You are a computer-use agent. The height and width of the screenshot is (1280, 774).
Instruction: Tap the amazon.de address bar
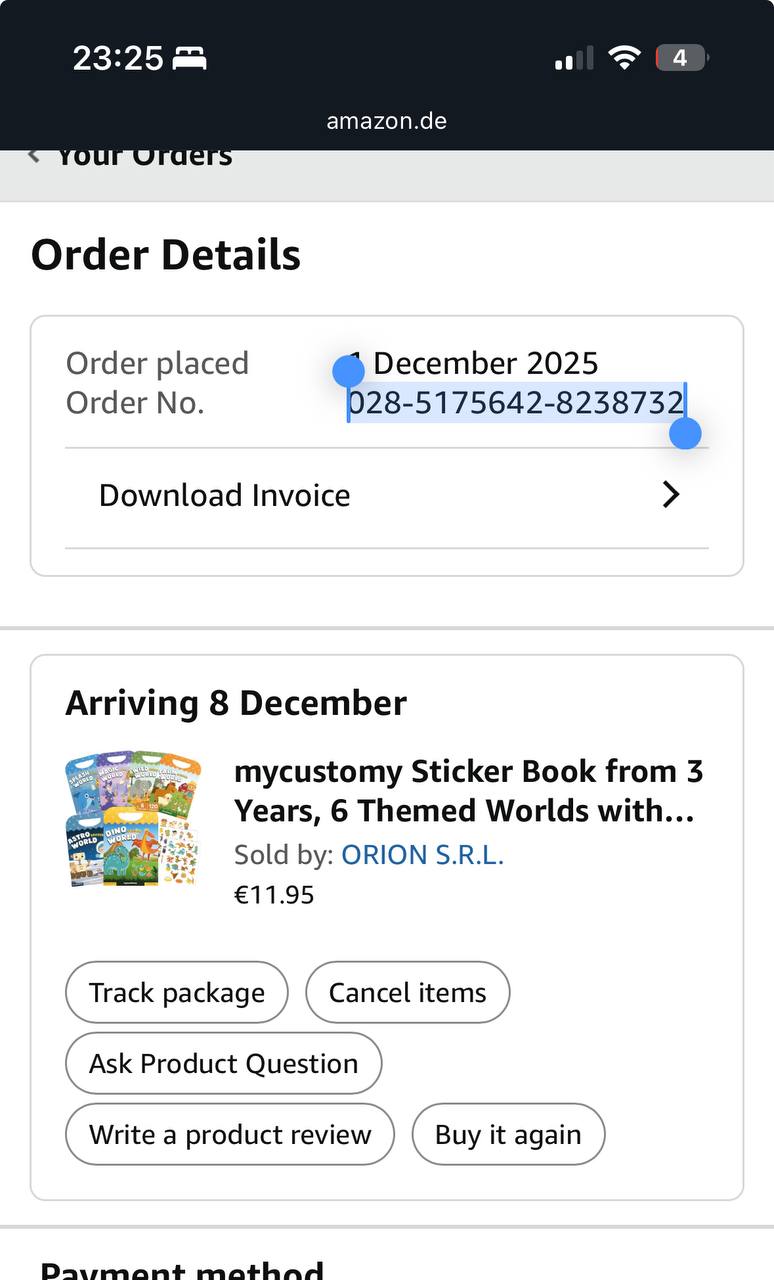tap(386, 121)
